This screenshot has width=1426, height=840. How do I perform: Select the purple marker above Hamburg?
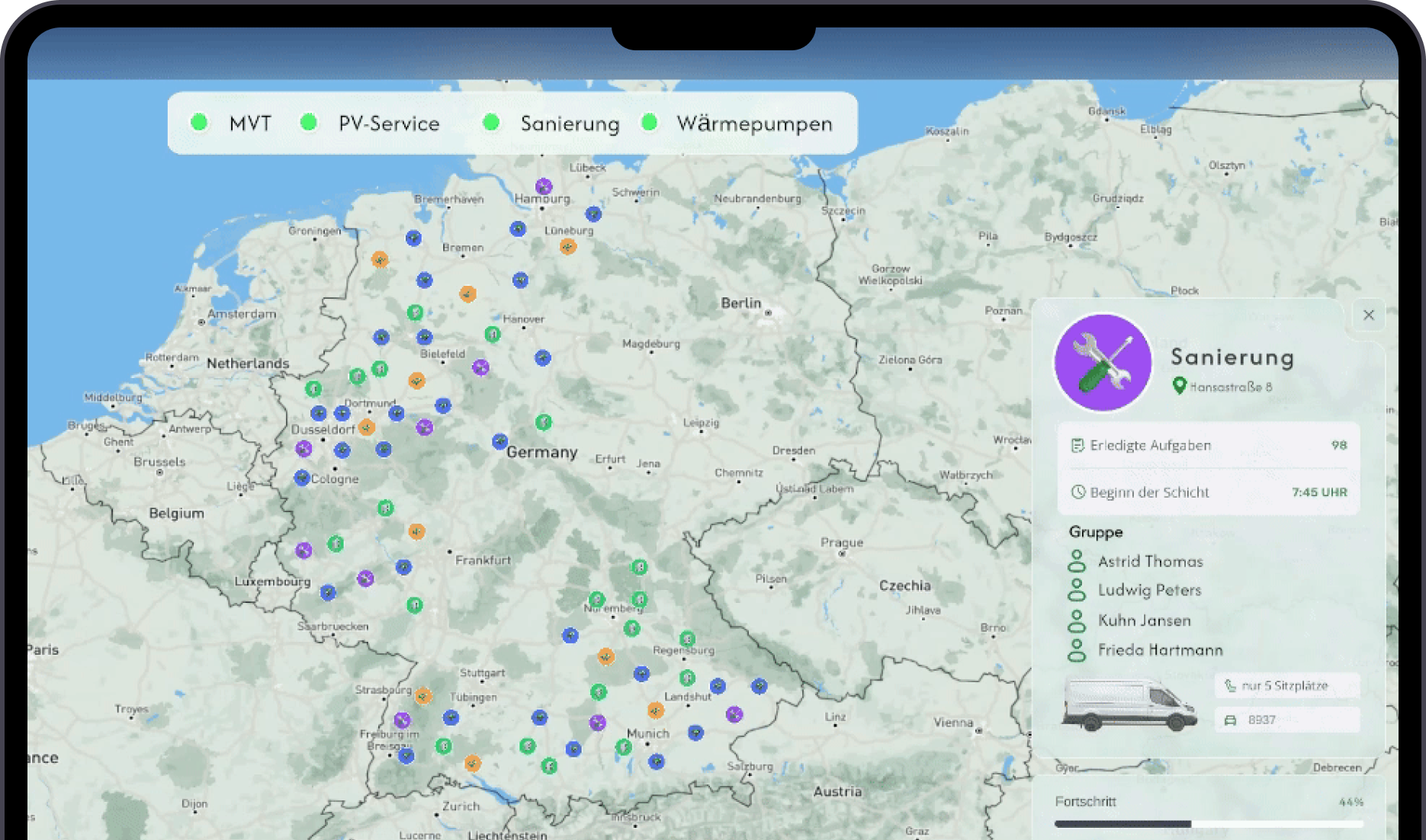tap(543, 186)
